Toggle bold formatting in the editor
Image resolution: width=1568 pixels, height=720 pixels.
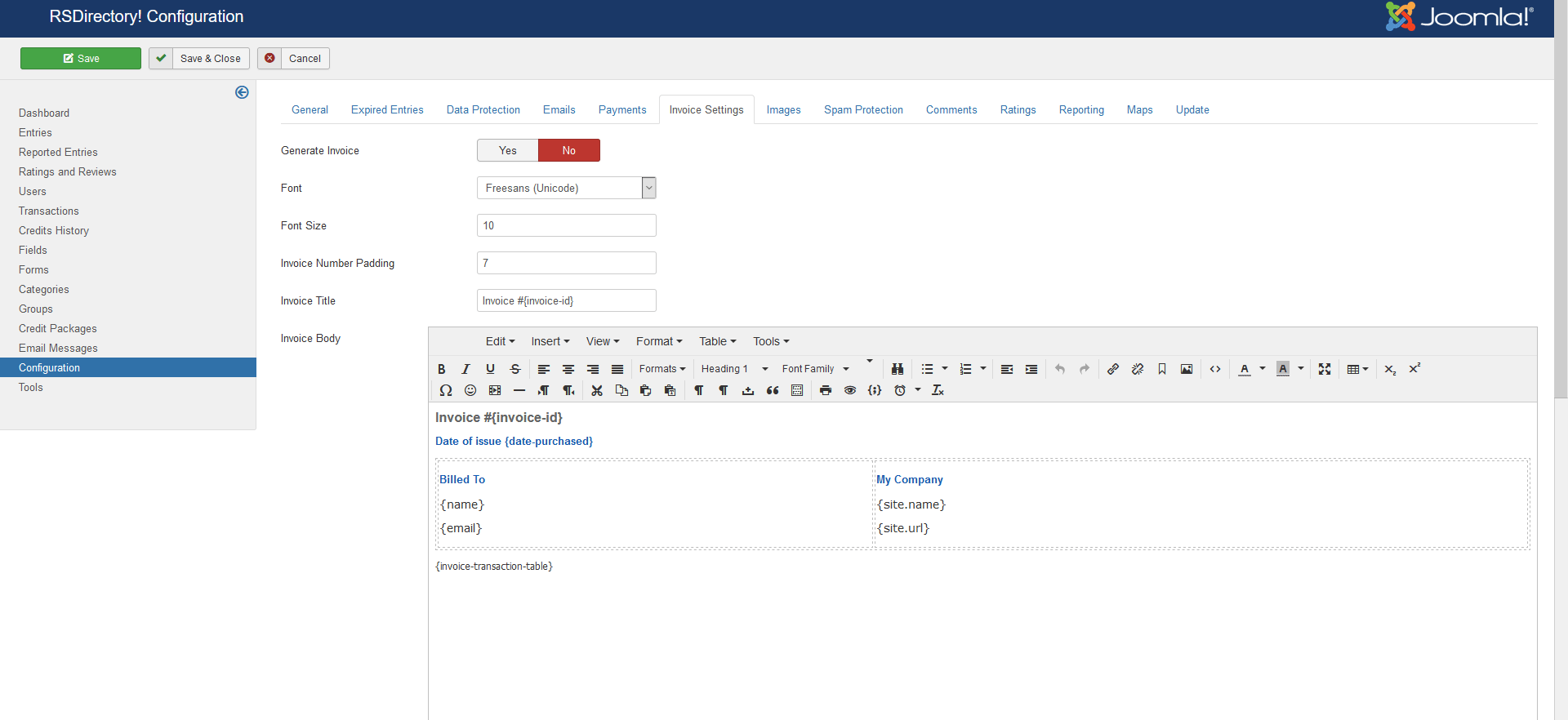tap(442, 369)
